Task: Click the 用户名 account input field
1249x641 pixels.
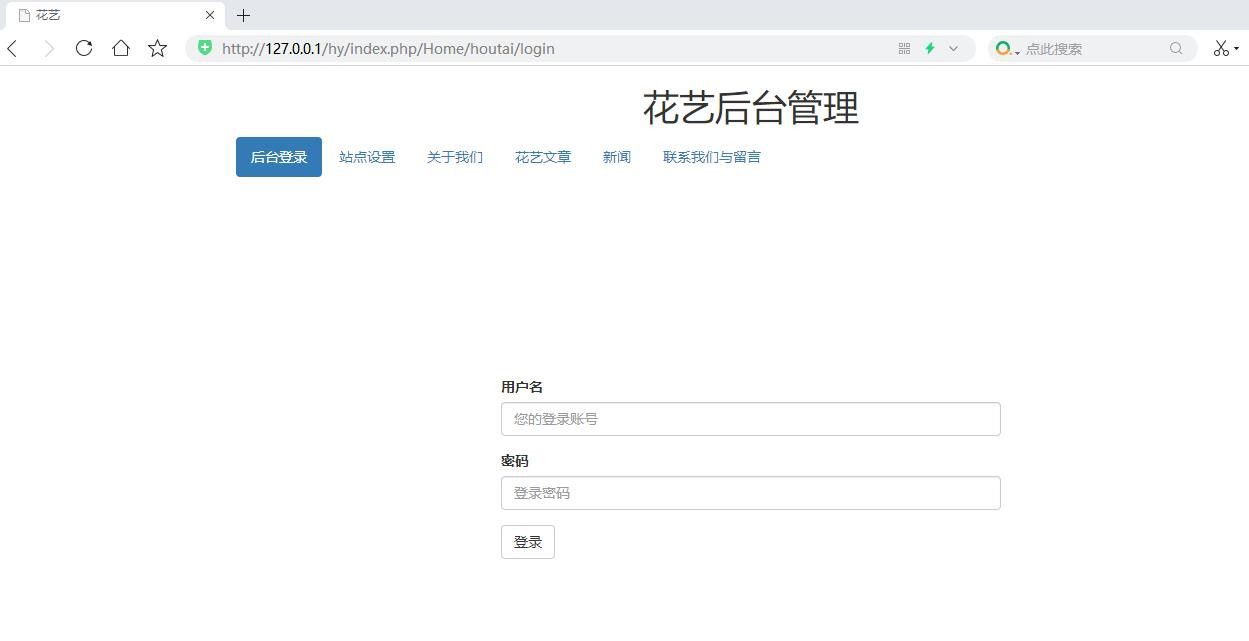Action: 750,419
